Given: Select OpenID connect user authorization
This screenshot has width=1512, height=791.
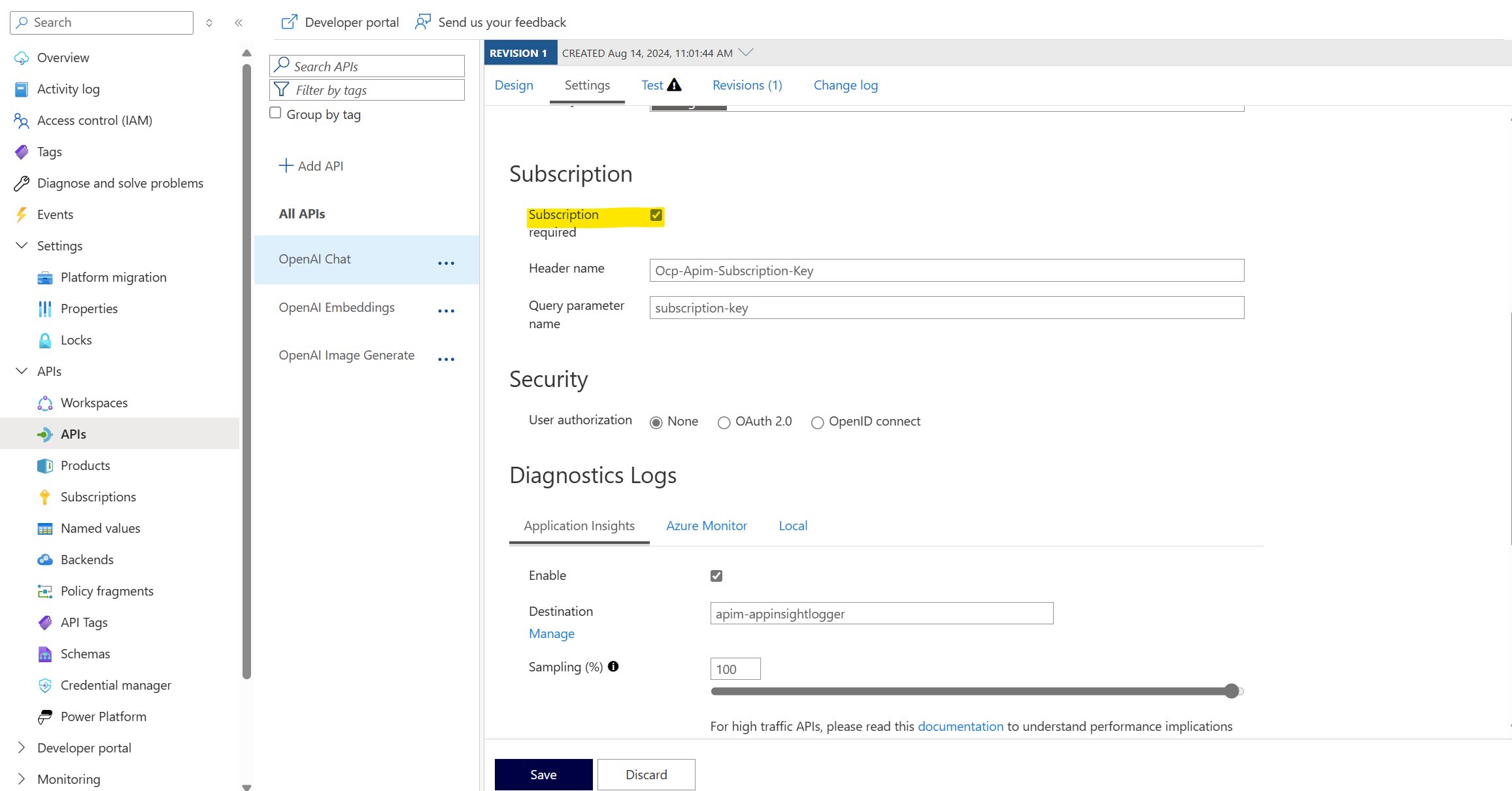Looking at the screenshot, I should click(817, 422).
